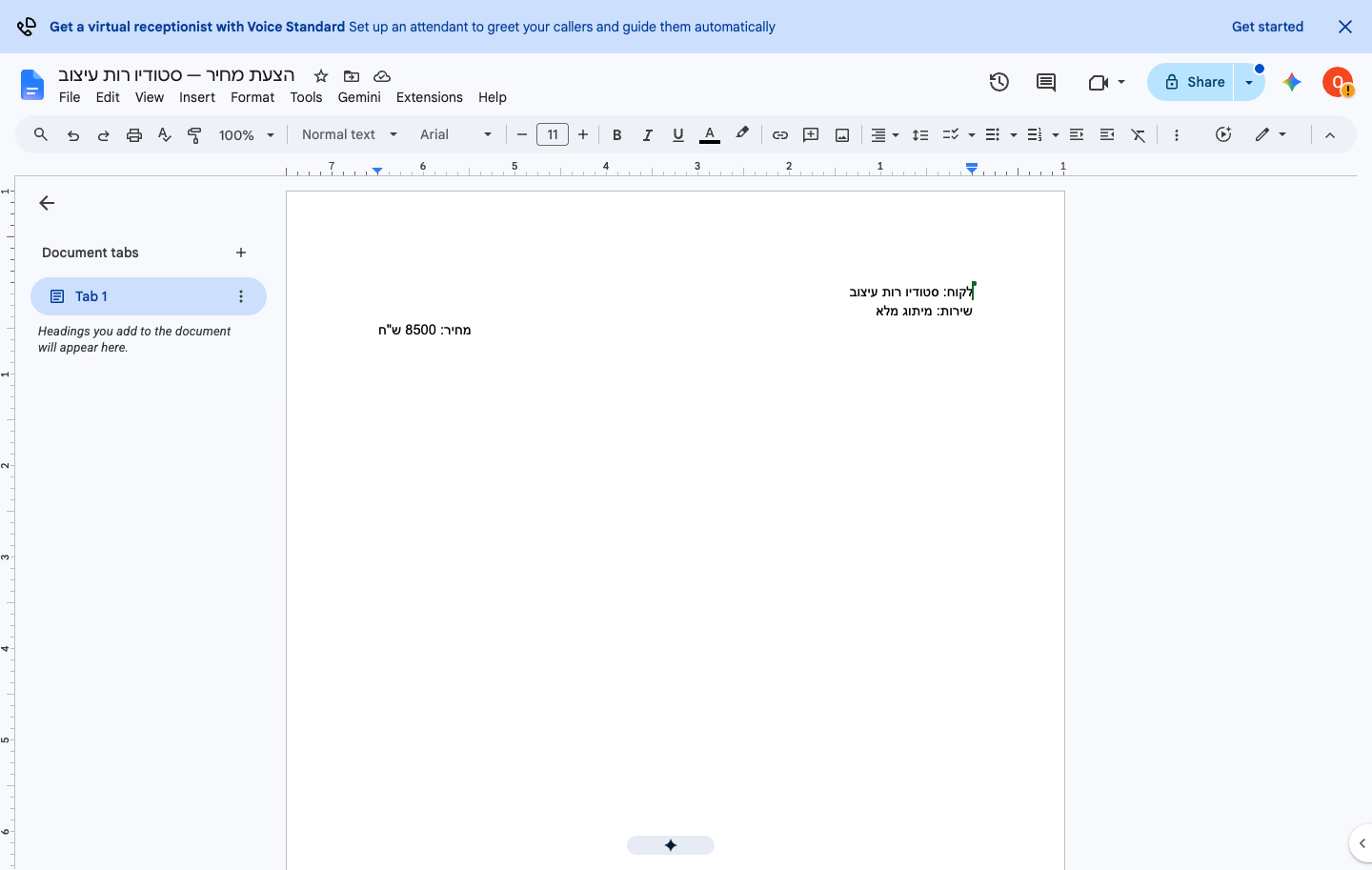Open the Arial font dropdown
The width and height of the screenshot is (1372, 870).
point(456,135)
